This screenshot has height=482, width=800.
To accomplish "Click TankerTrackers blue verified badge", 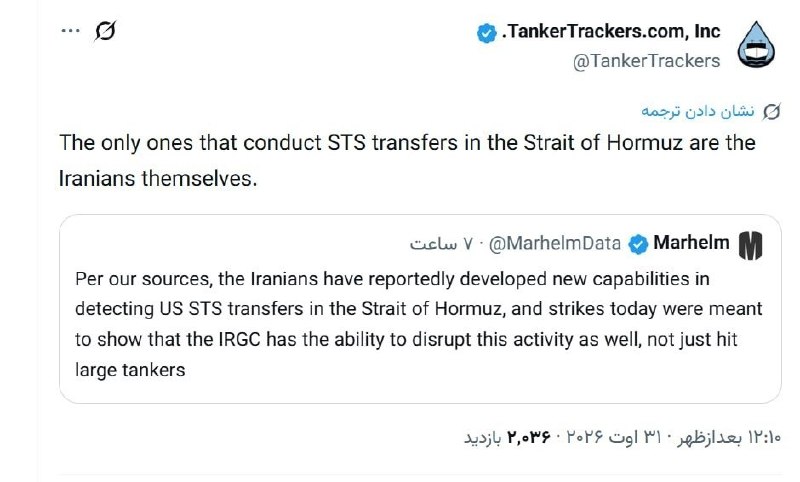I will coord(486,34).
